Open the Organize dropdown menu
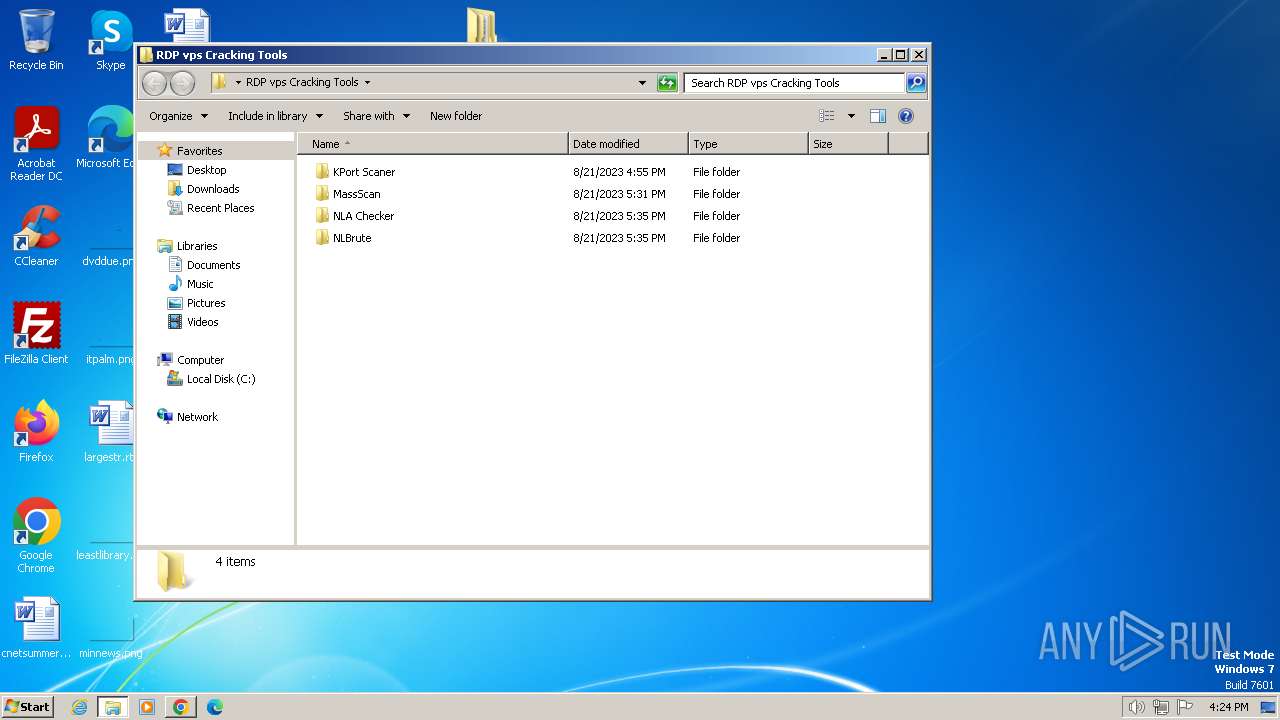The width and height of the screenshot is (1280, 720). coord(179,116)
